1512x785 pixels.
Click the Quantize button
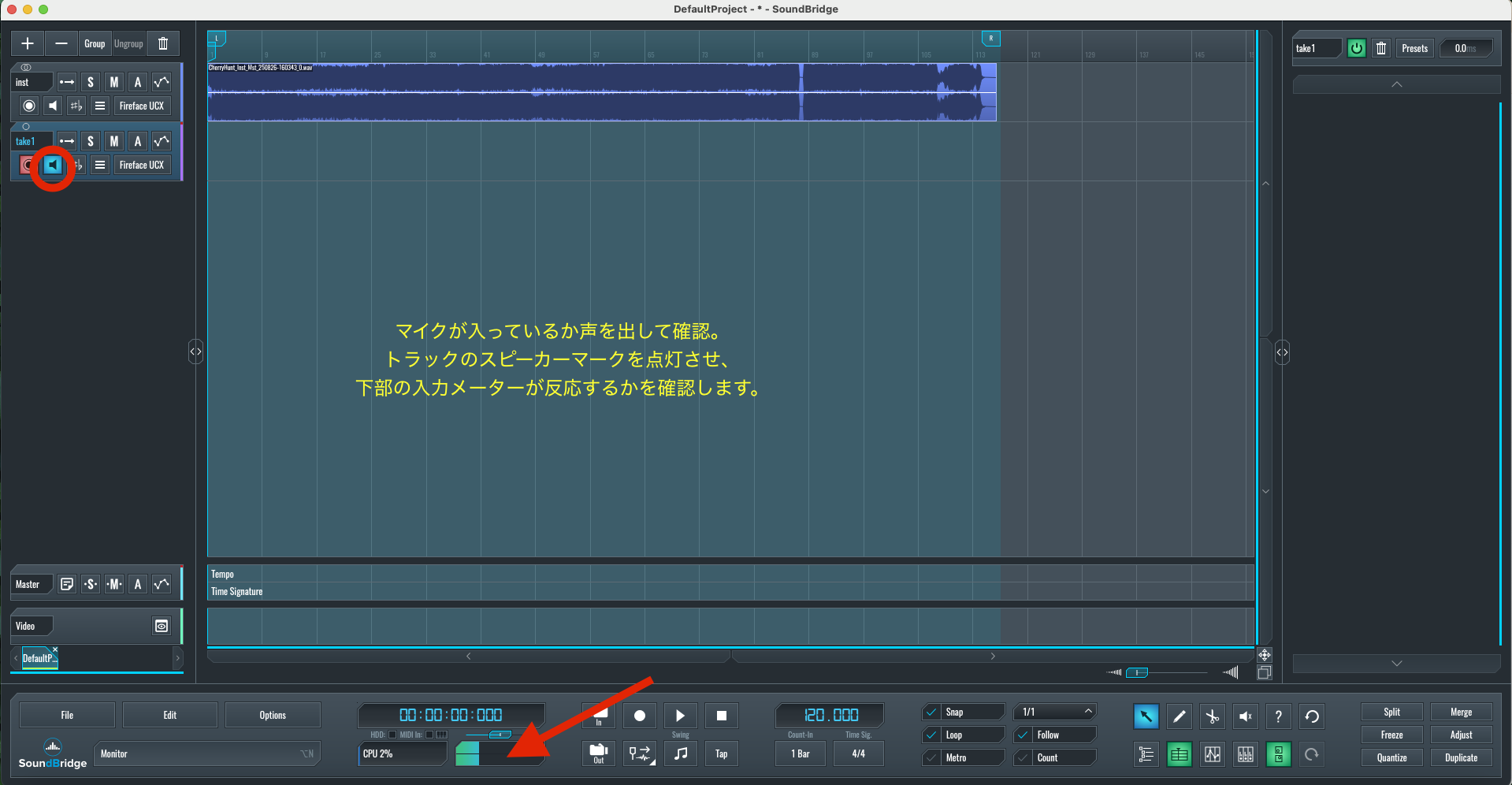click(1391, 757)
